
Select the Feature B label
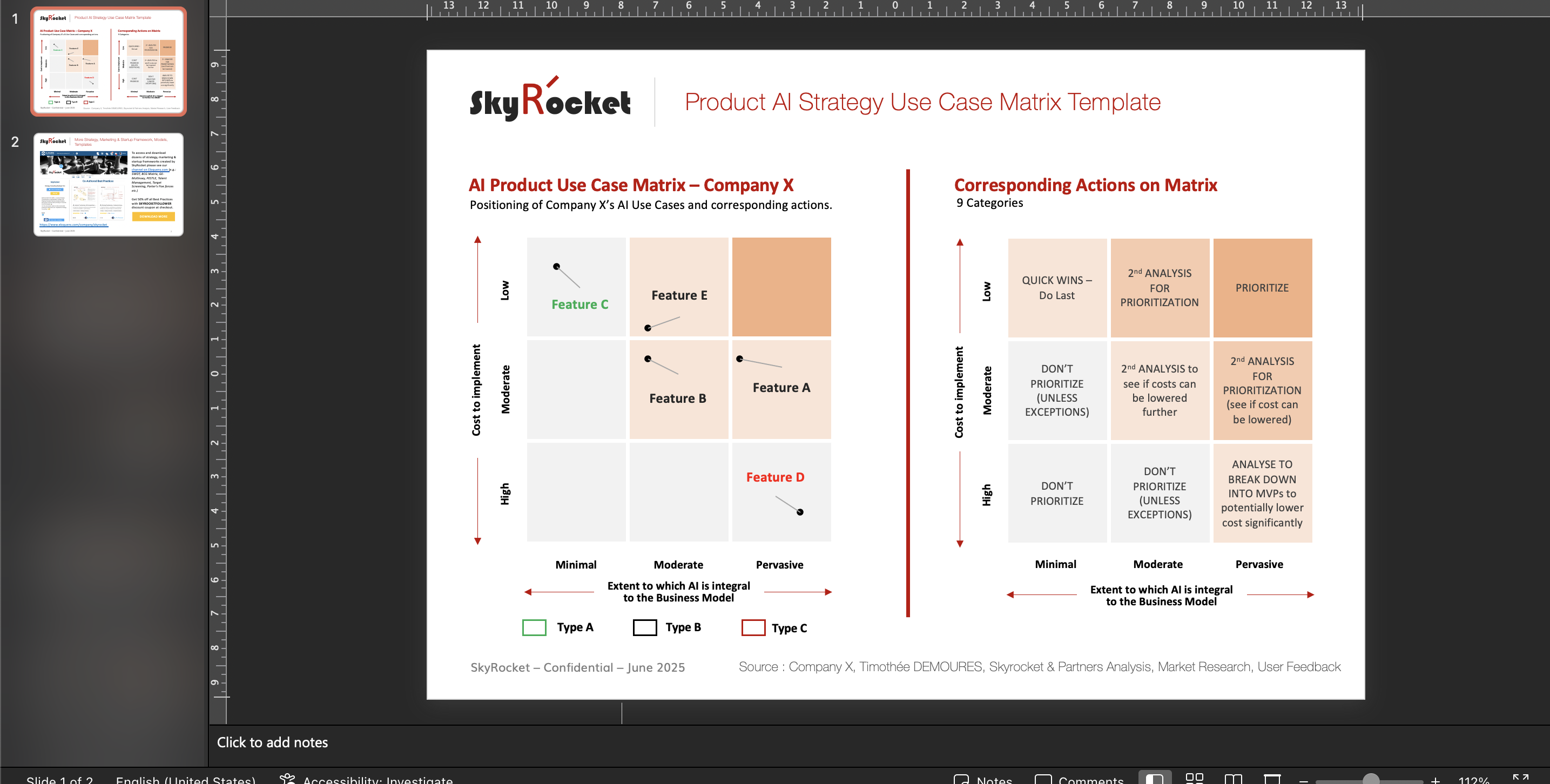[x=678, y=398]
